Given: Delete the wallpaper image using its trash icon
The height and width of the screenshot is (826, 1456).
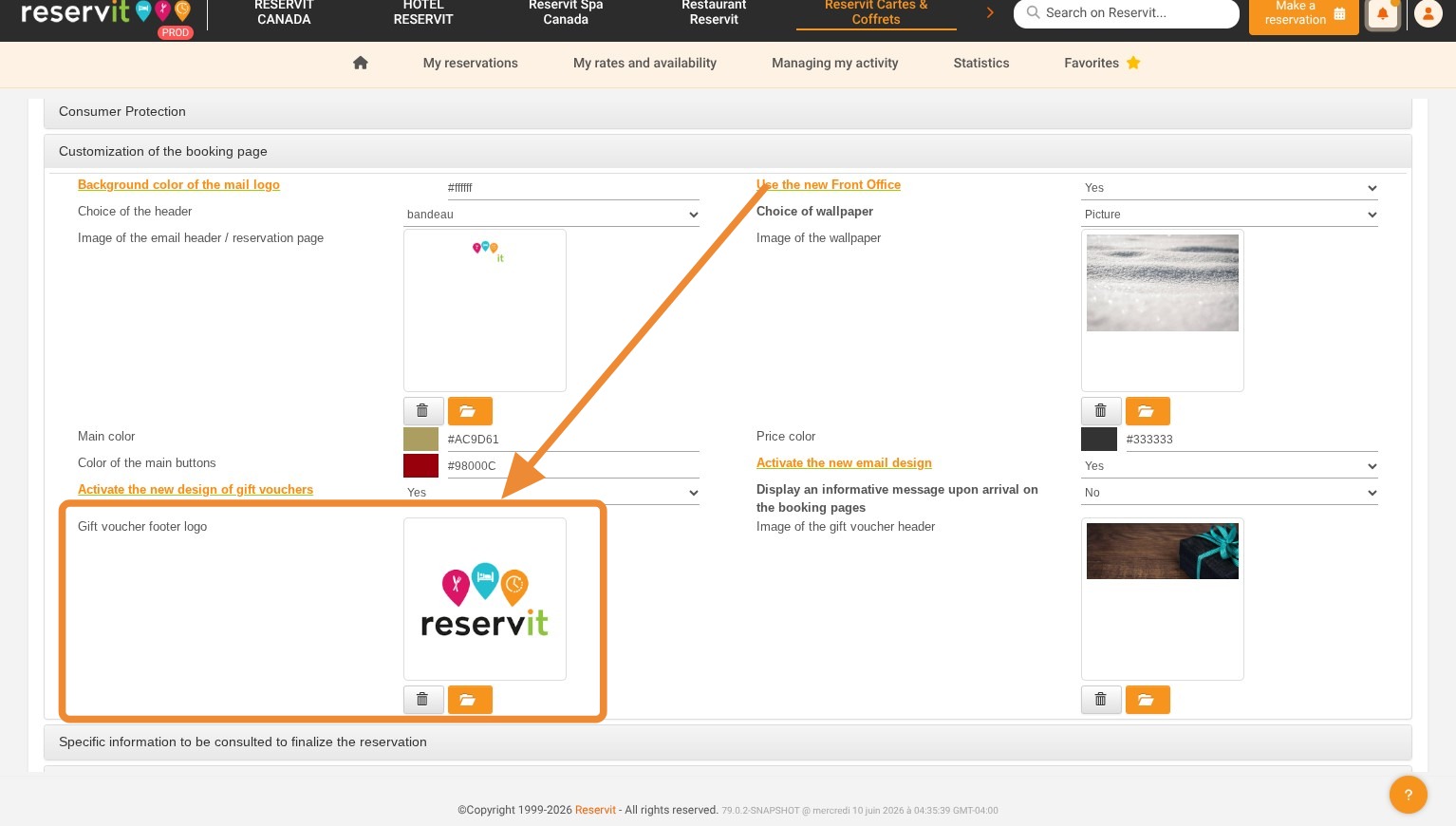Looking at the screenshot, I should 1100,411.
